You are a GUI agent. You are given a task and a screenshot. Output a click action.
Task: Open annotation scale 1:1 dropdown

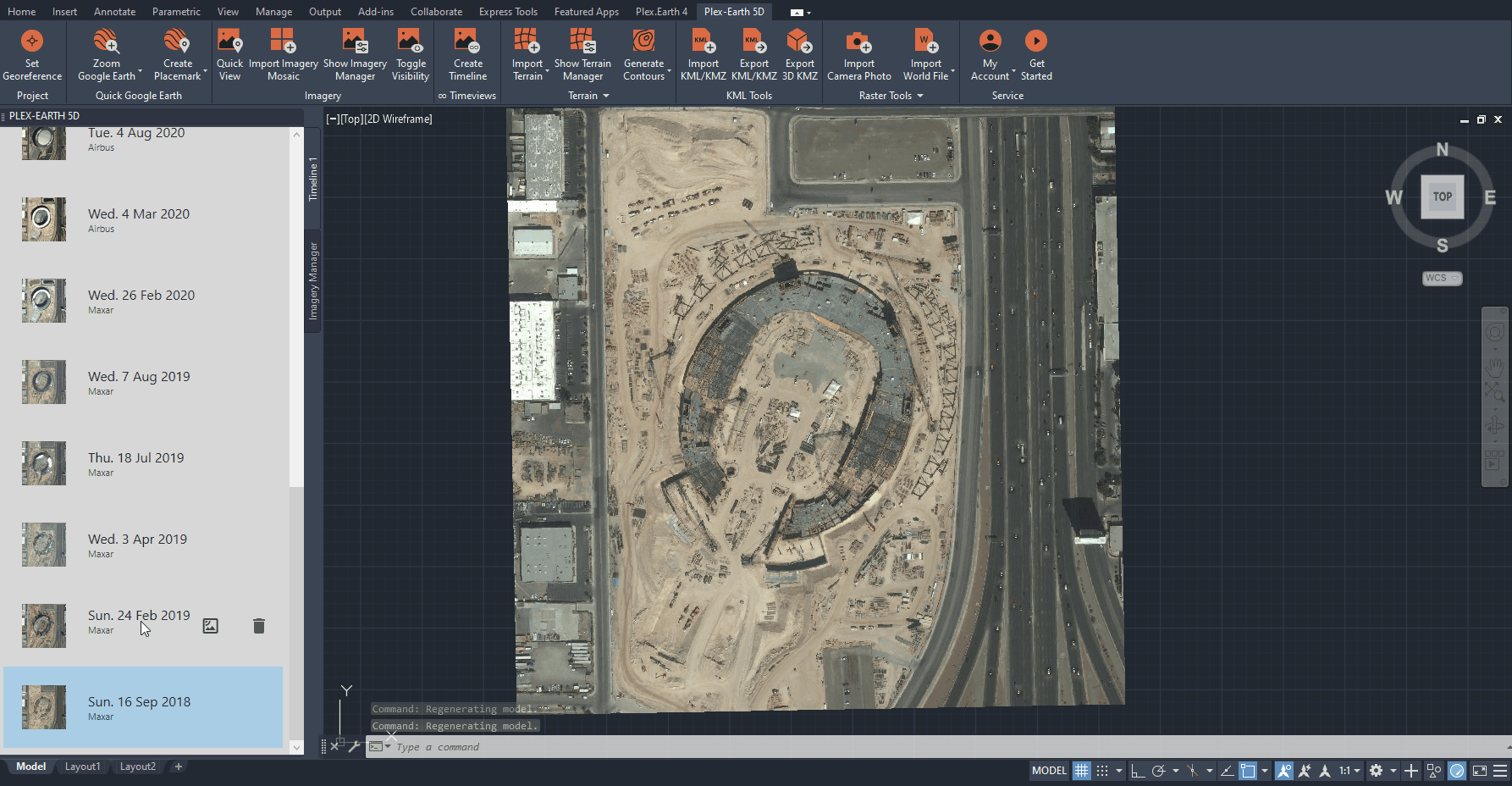coord(1349,771)
